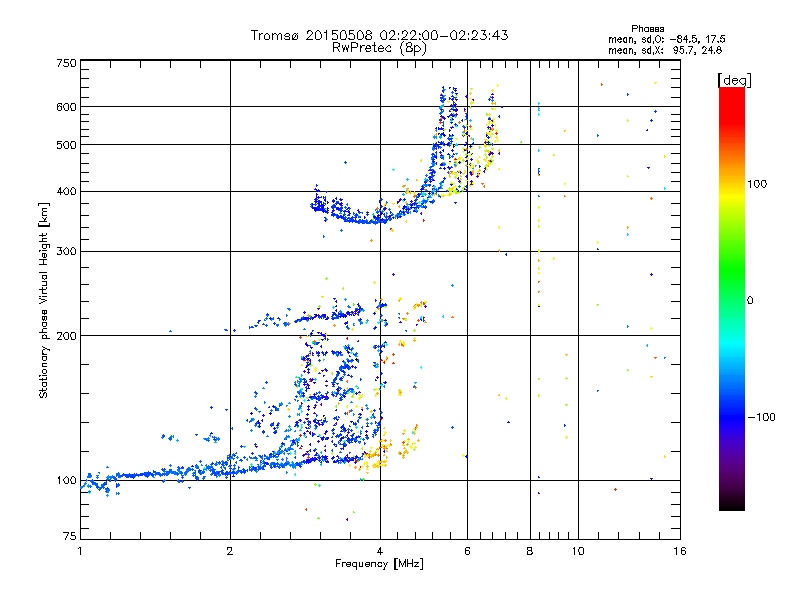The image size is (800, 600).
Task: Click the "Frequency [MHz]" axis label
Action: (379, 564)
